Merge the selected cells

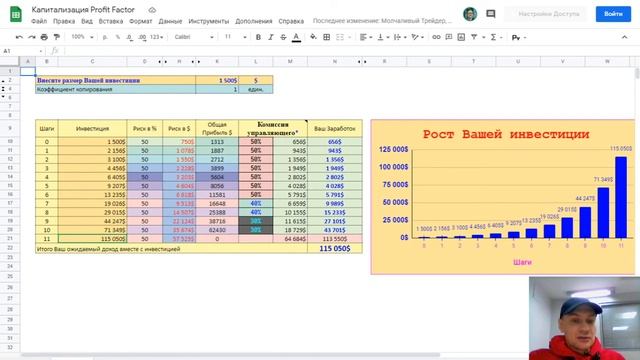coord(340,37)
